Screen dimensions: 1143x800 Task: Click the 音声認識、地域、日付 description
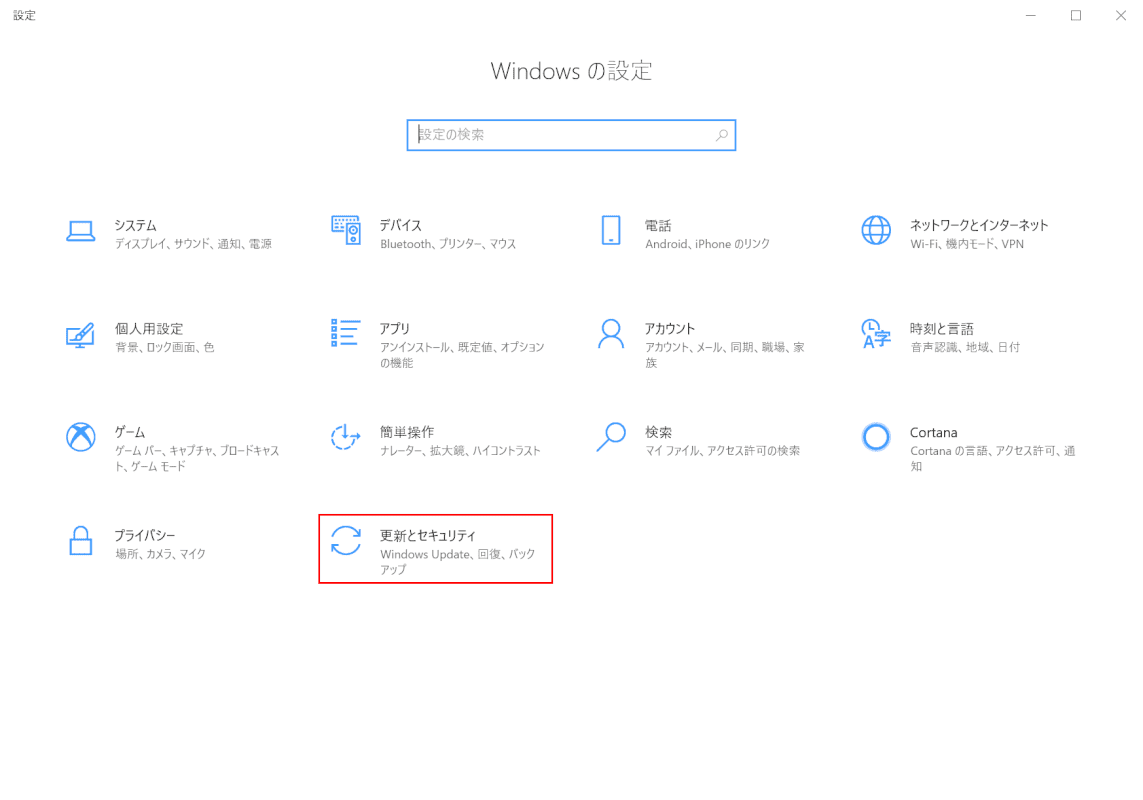tap(964, 347)
